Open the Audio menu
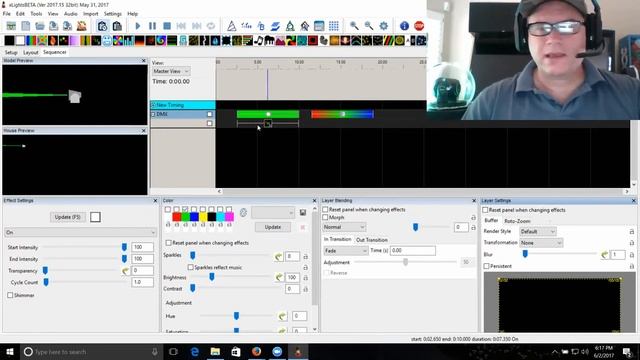 click(x=70, y=13)
